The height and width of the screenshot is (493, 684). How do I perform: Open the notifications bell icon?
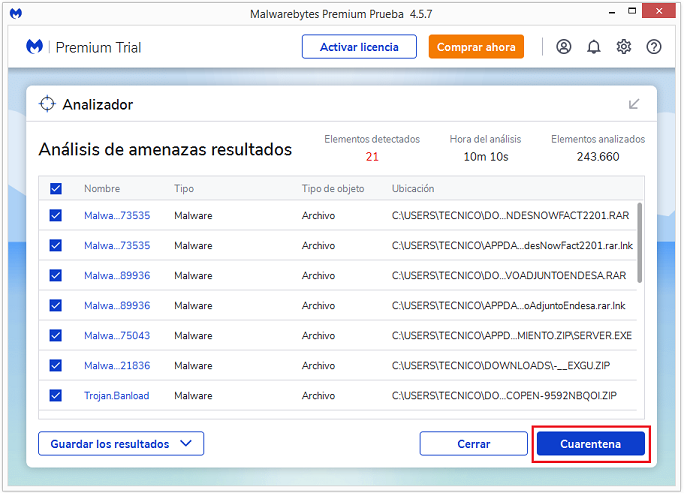point(594,47)
